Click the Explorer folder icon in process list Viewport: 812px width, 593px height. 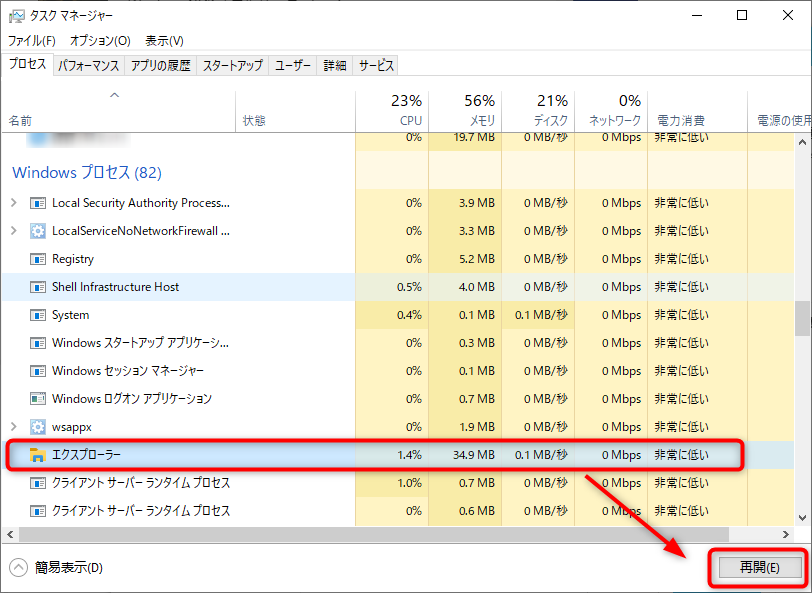38,455
